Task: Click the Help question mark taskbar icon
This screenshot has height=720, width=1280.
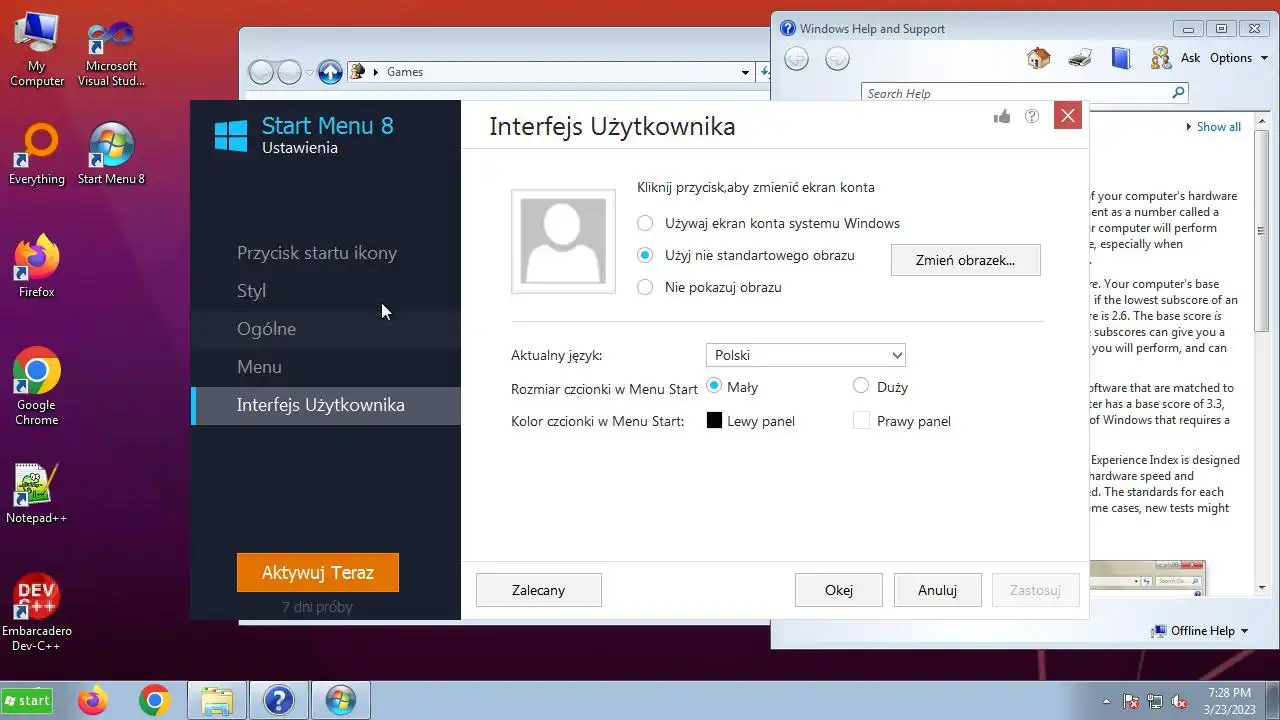Action: [x=278, y=700]
